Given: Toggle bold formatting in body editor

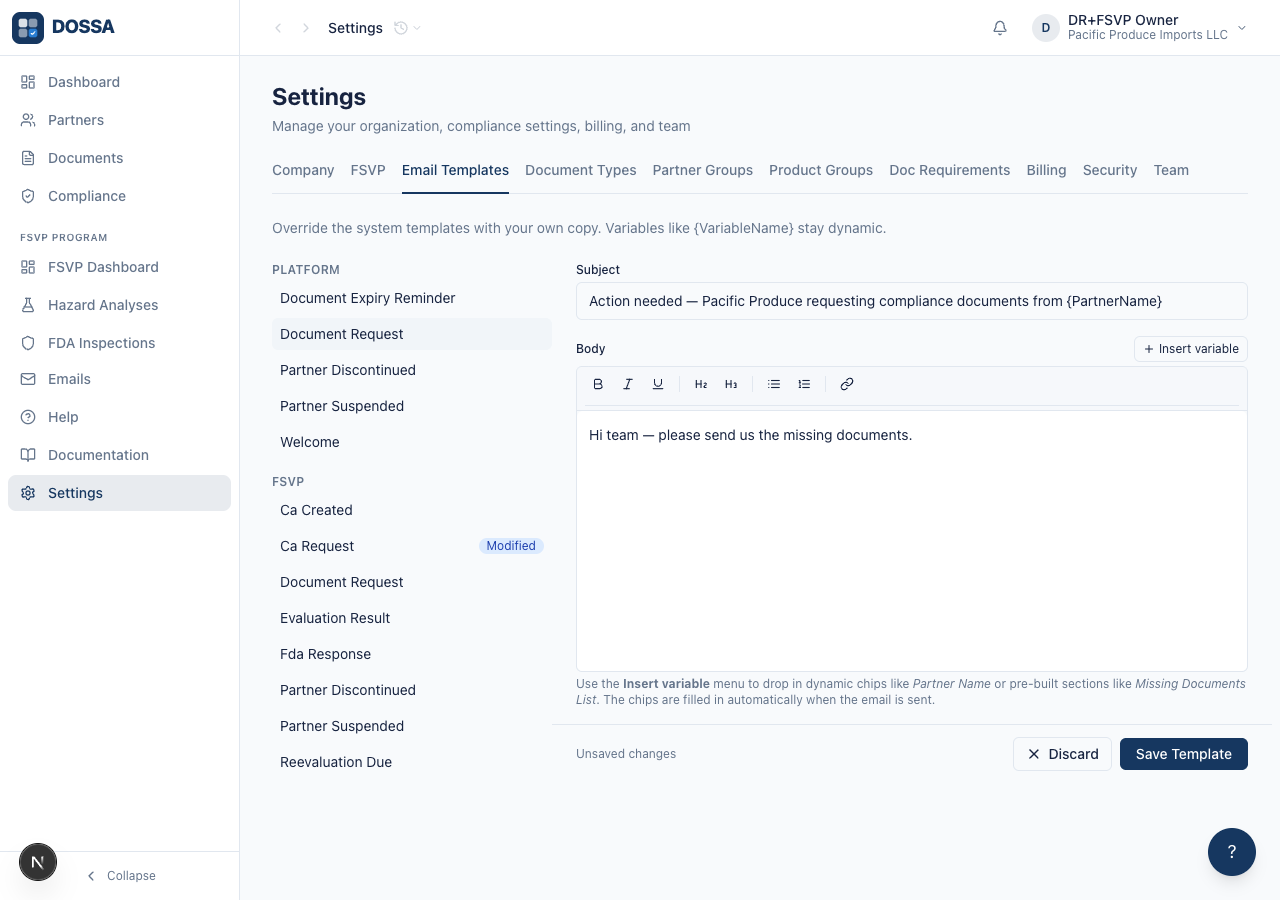Looking at the screenshot, I should (598, 384).
